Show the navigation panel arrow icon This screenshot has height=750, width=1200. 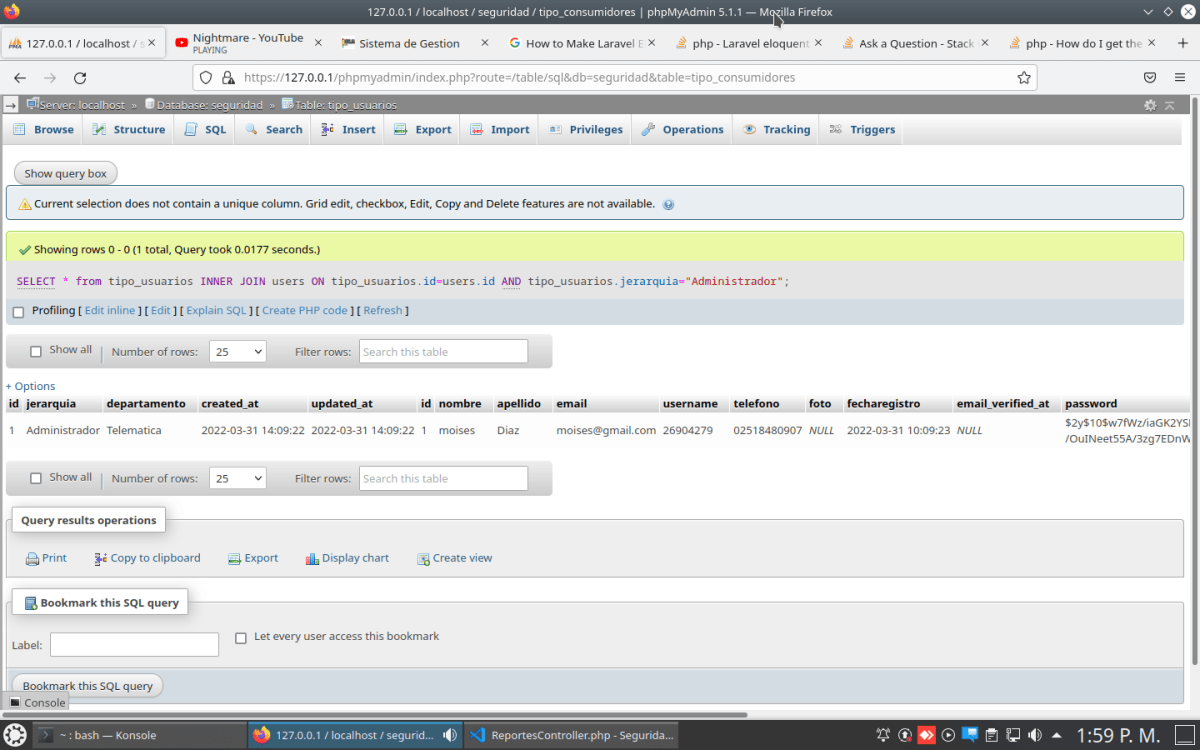coord(11,104)
